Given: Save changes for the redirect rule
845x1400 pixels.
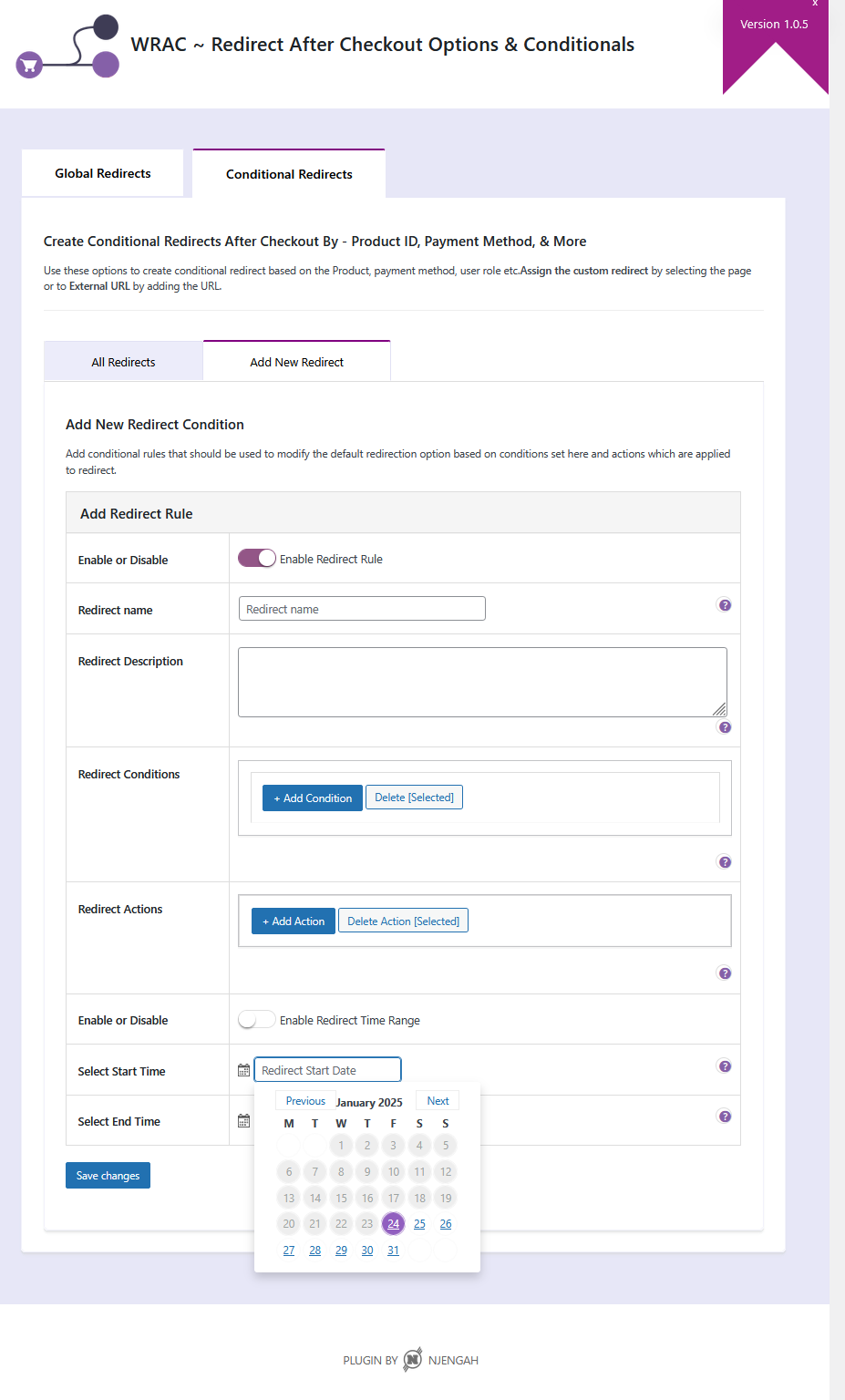Looking at the screenshot, I should [x=108, y=1175].
